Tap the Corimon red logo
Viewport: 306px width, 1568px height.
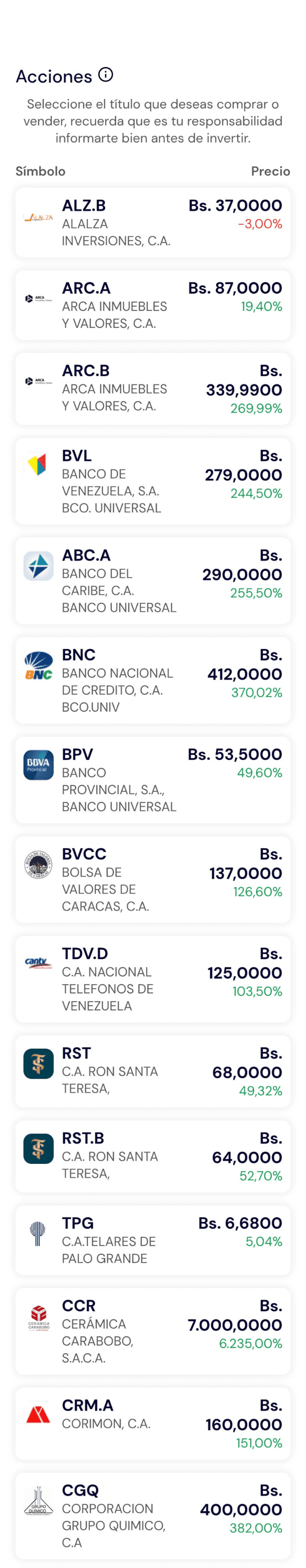pos(38,1415)
